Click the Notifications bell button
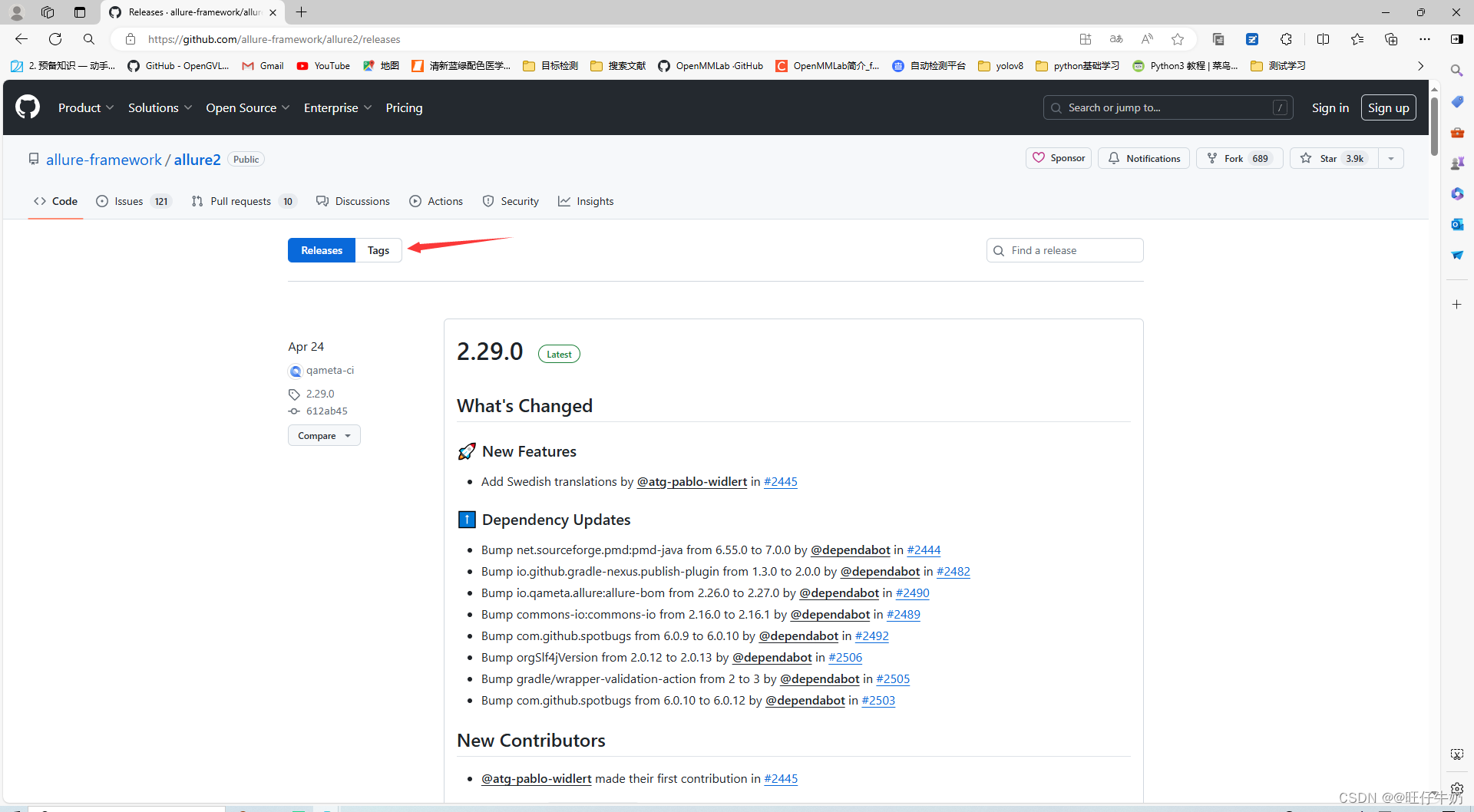The image size is (1474, 812). 1144,158
